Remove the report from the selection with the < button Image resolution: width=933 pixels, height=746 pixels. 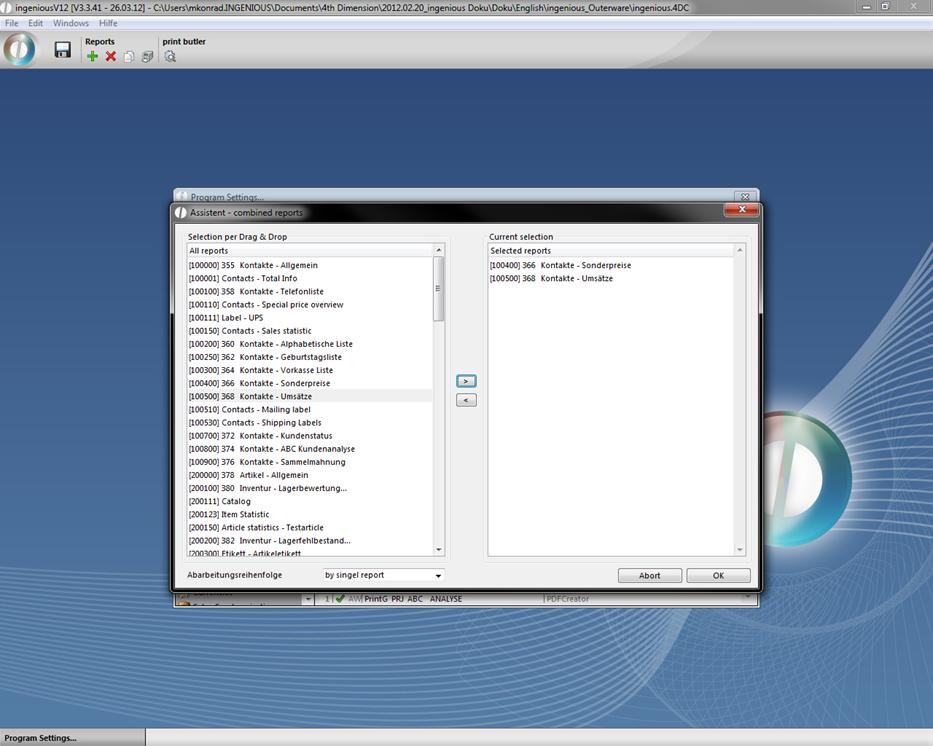click(466, 400)
